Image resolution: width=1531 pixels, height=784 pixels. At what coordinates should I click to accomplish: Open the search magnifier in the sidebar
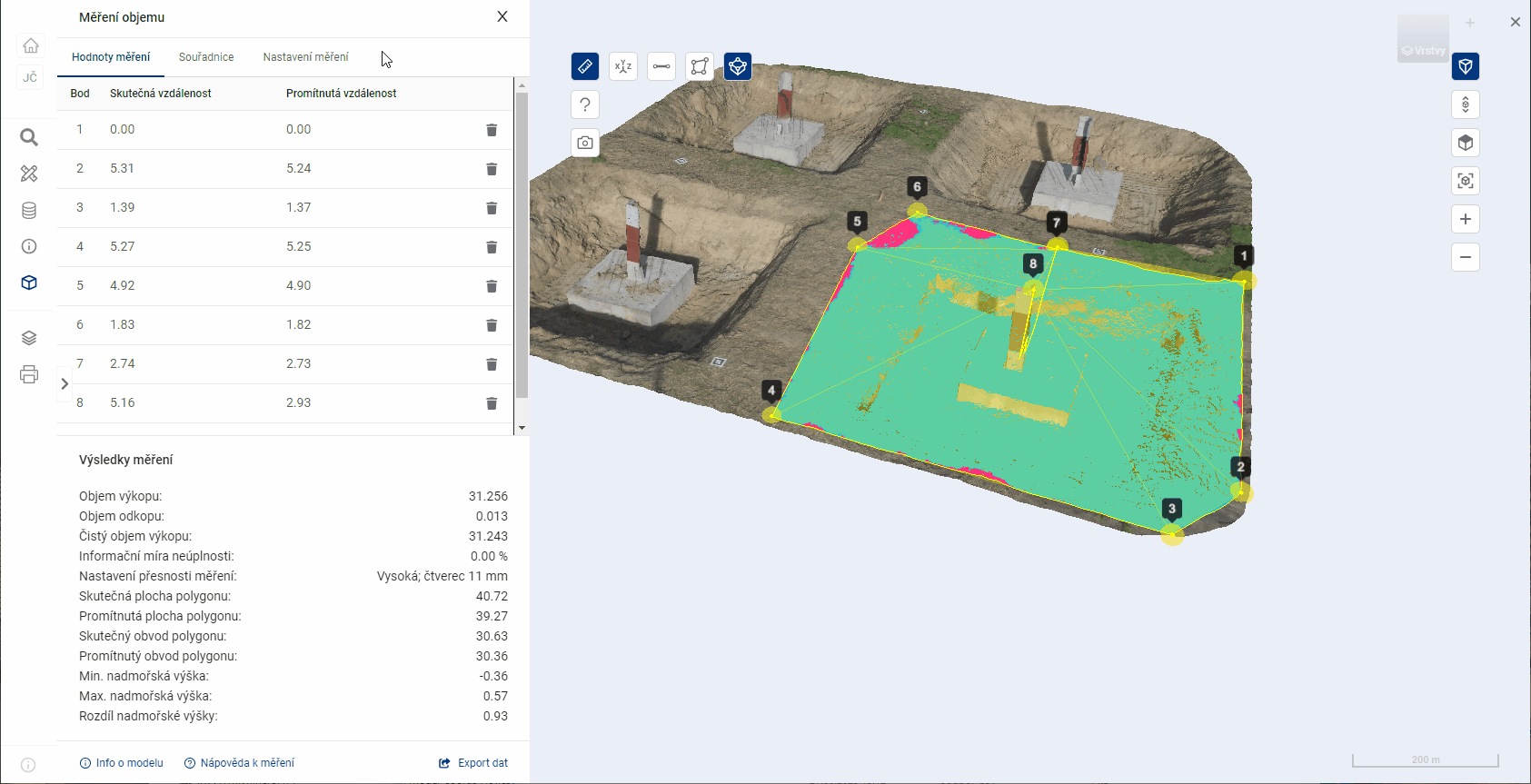(29, 137)
